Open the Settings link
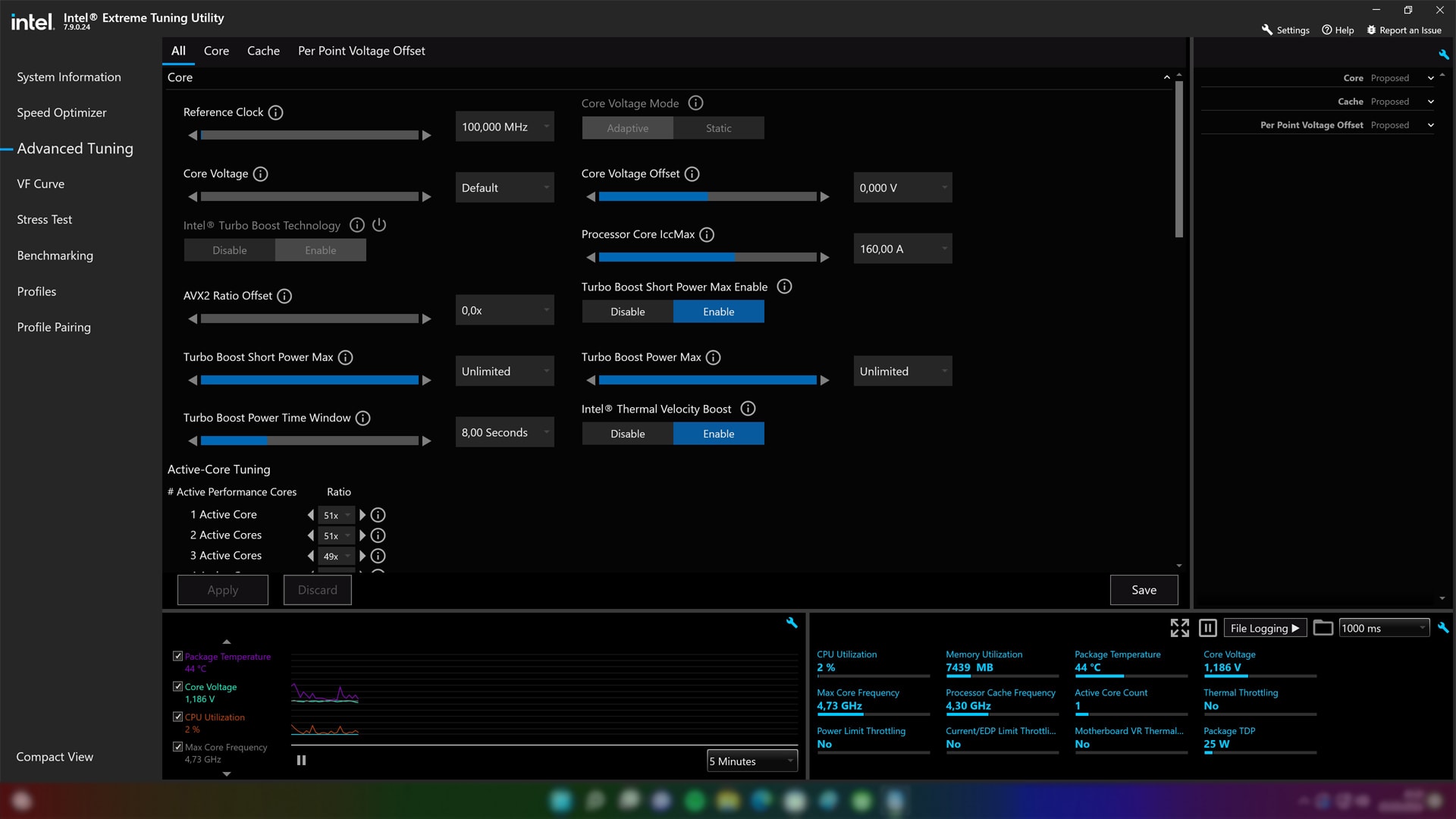Image resolution: width=1456 pixels, height=819 pixels. (x=1286, y=30)
